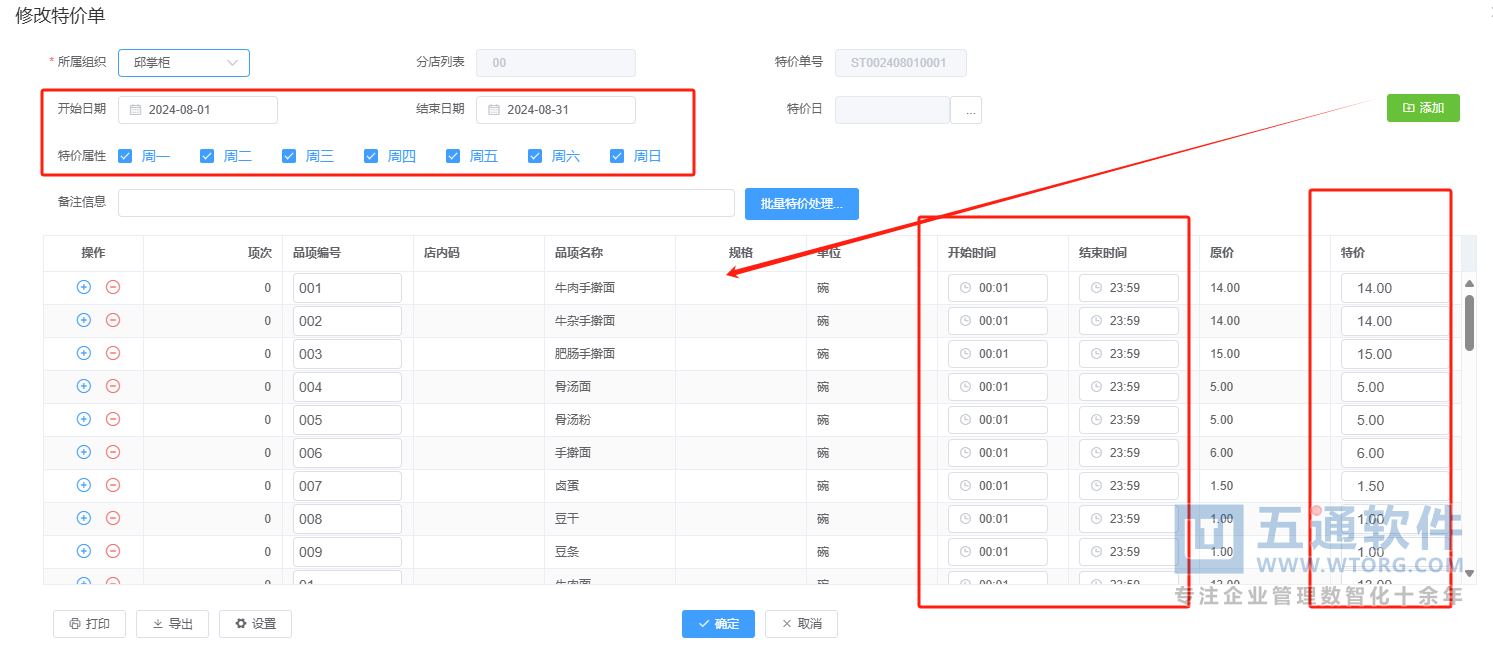This screenshot has width=1493, height=649.
Task: Click remove-row minus icon for item 007
Action: coord(113,485)
